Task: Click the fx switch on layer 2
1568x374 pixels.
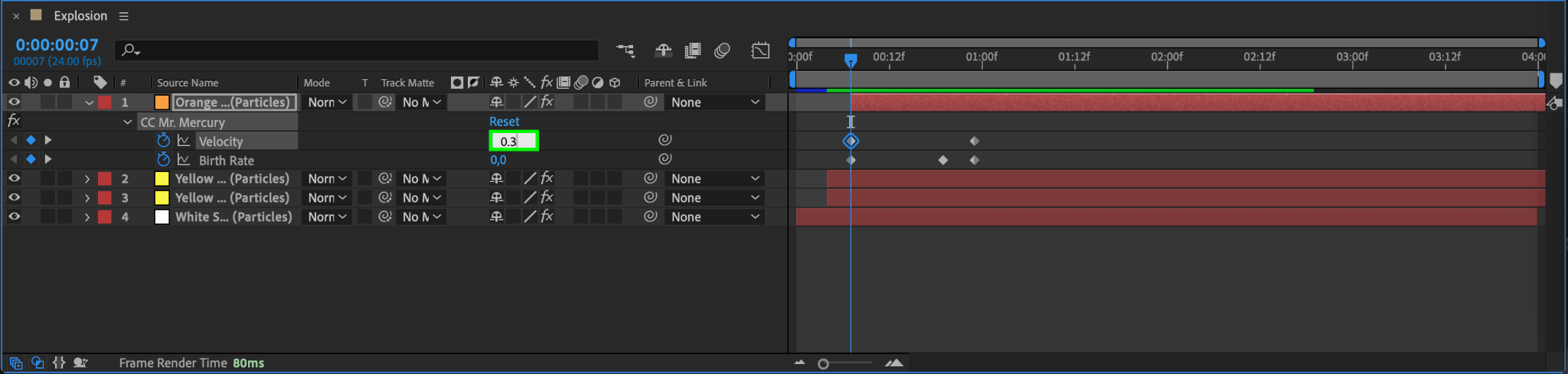Action: coord(547,178)
